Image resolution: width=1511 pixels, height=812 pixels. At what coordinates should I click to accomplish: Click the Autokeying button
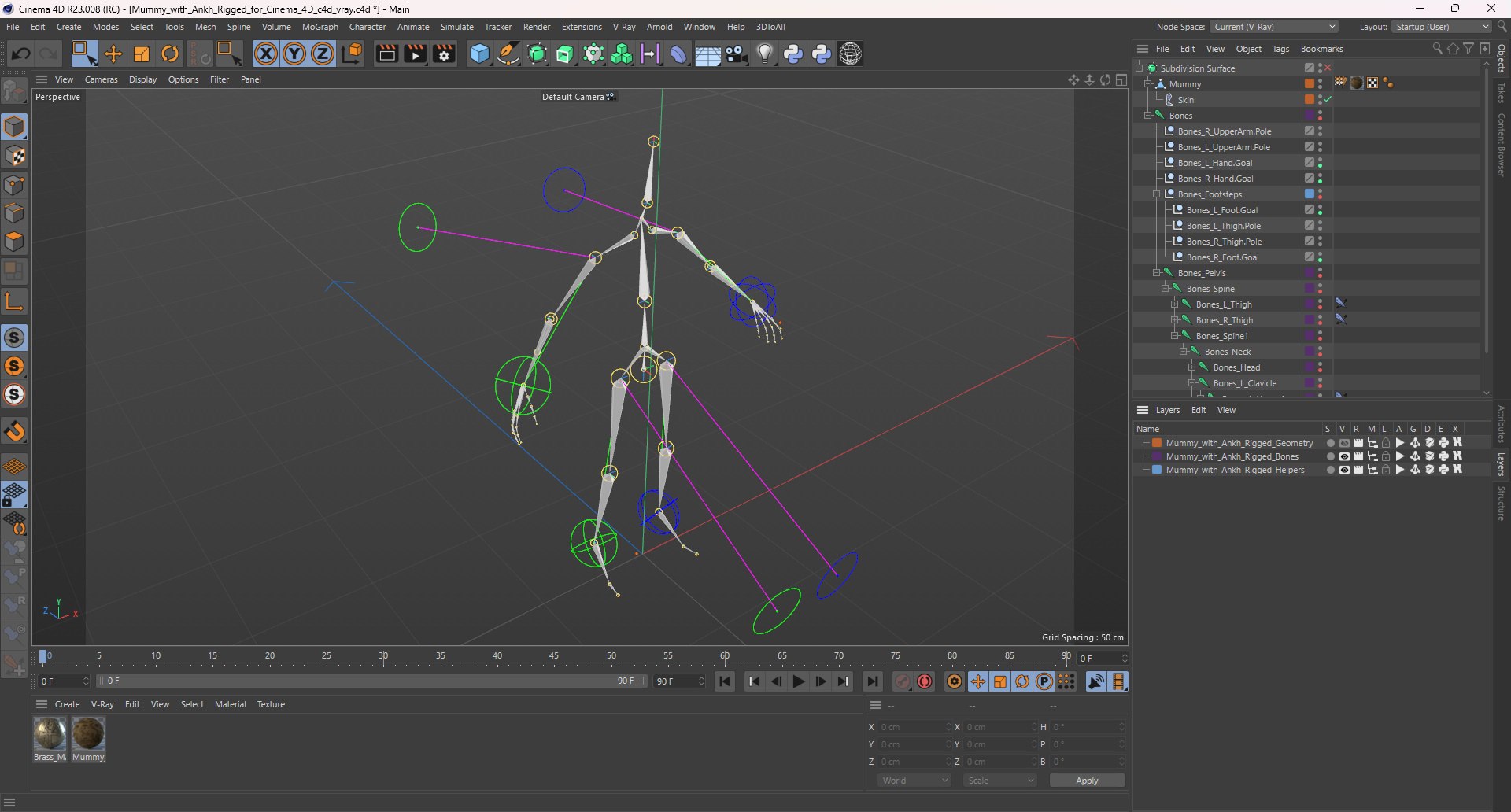925,681
